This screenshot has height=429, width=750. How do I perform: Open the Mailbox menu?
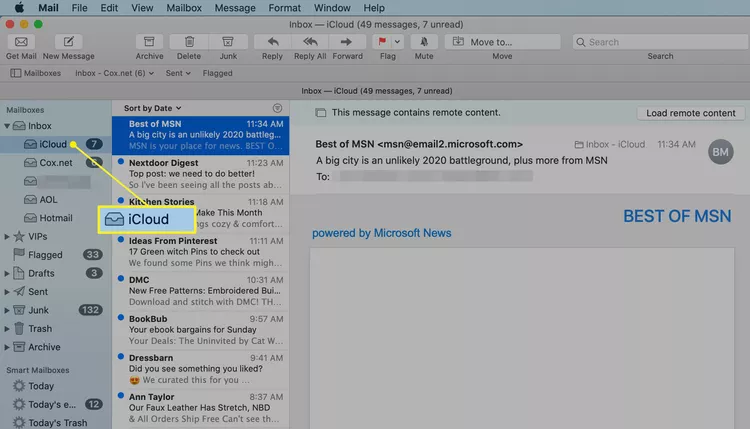(x=184, y=8)
